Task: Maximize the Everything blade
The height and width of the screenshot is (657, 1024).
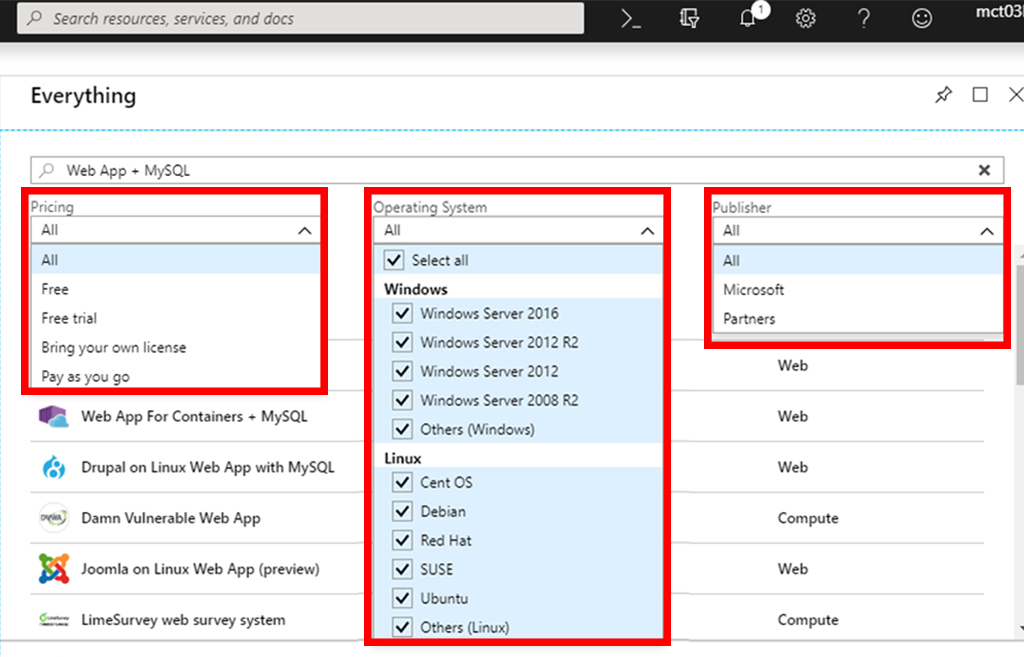Action: click(x=980, y=95)
